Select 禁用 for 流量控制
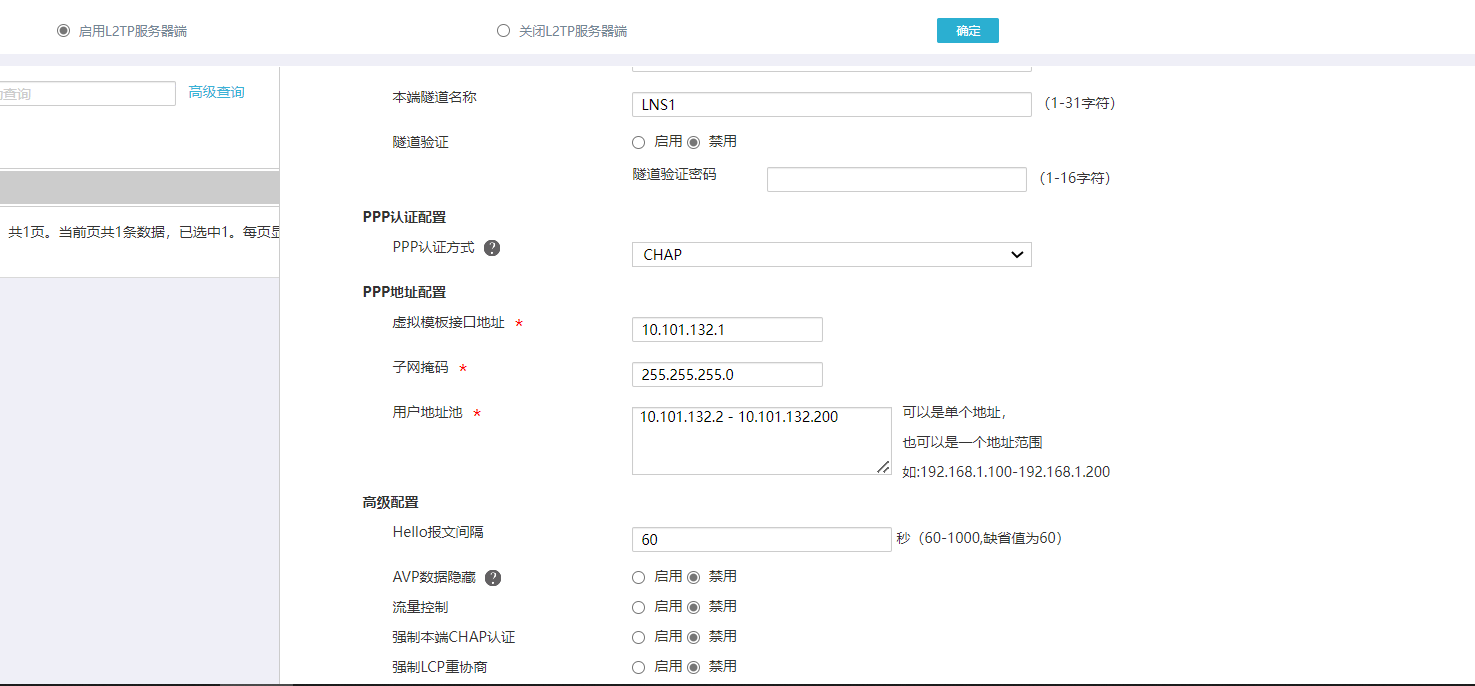1475x686 pixels. pyautogui.click(x=694, y=607)
